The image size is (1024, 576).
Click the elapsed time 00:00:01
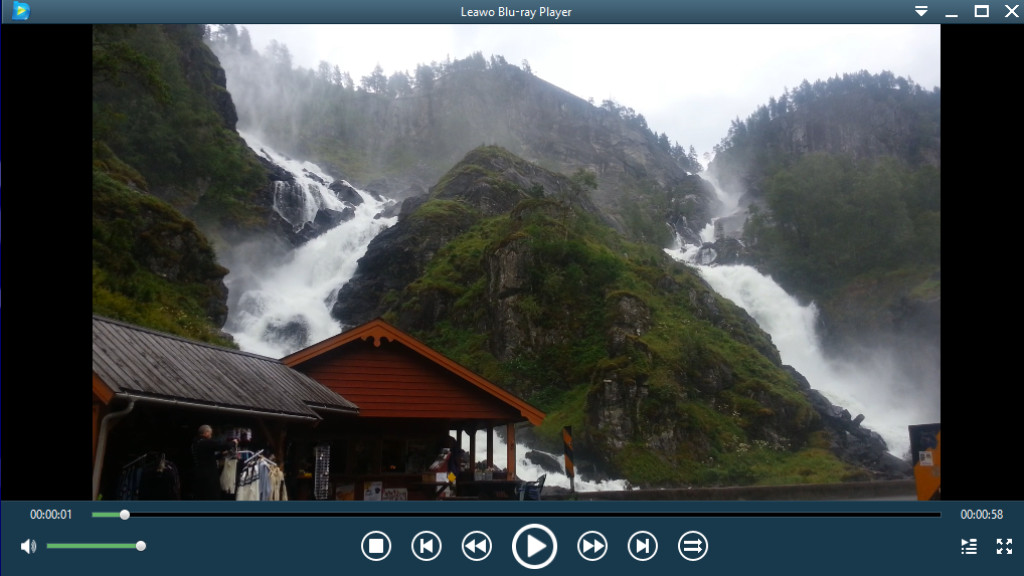tap(51, 515)
